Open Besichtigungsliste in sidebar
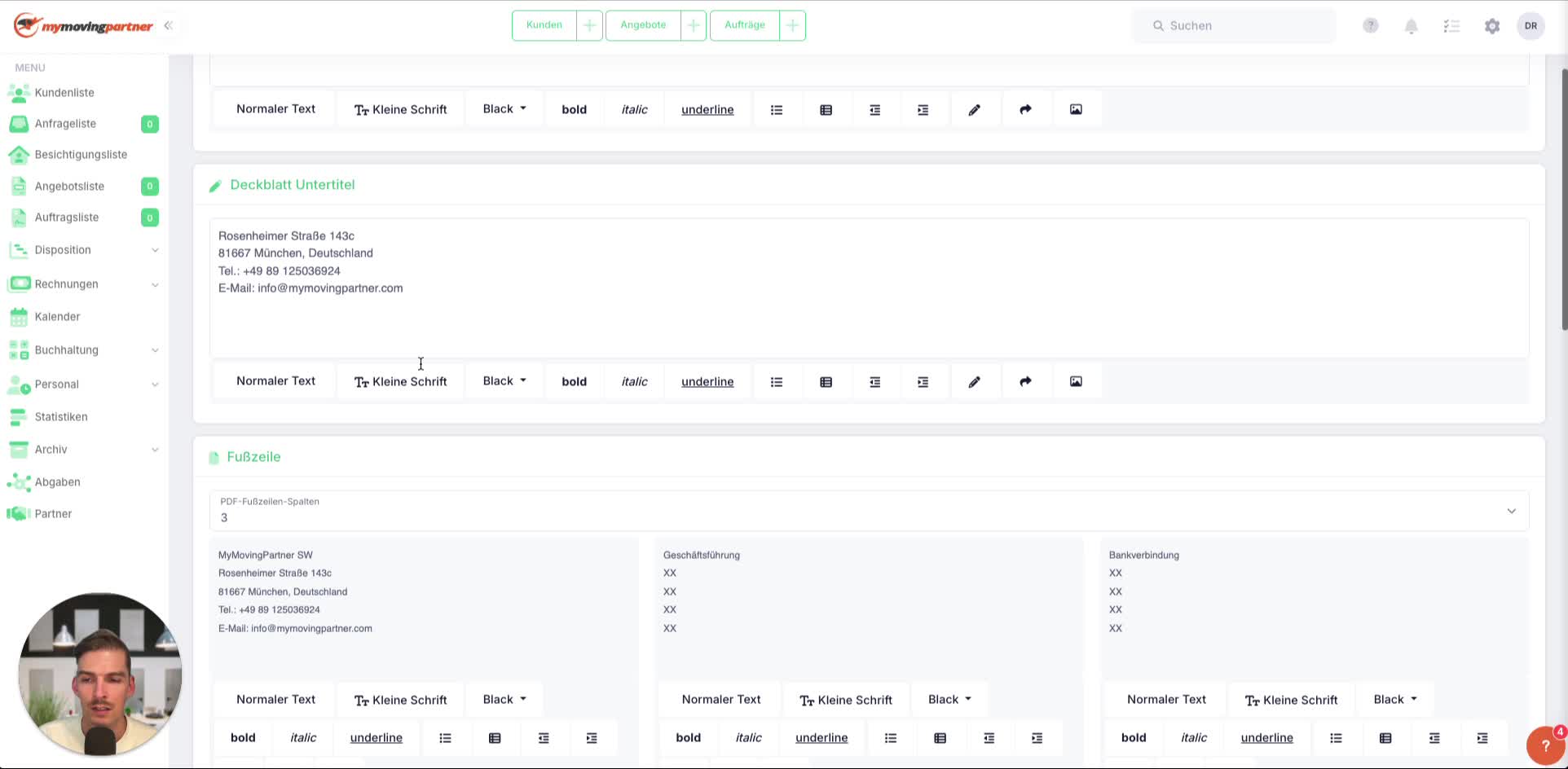 point(81,155)
